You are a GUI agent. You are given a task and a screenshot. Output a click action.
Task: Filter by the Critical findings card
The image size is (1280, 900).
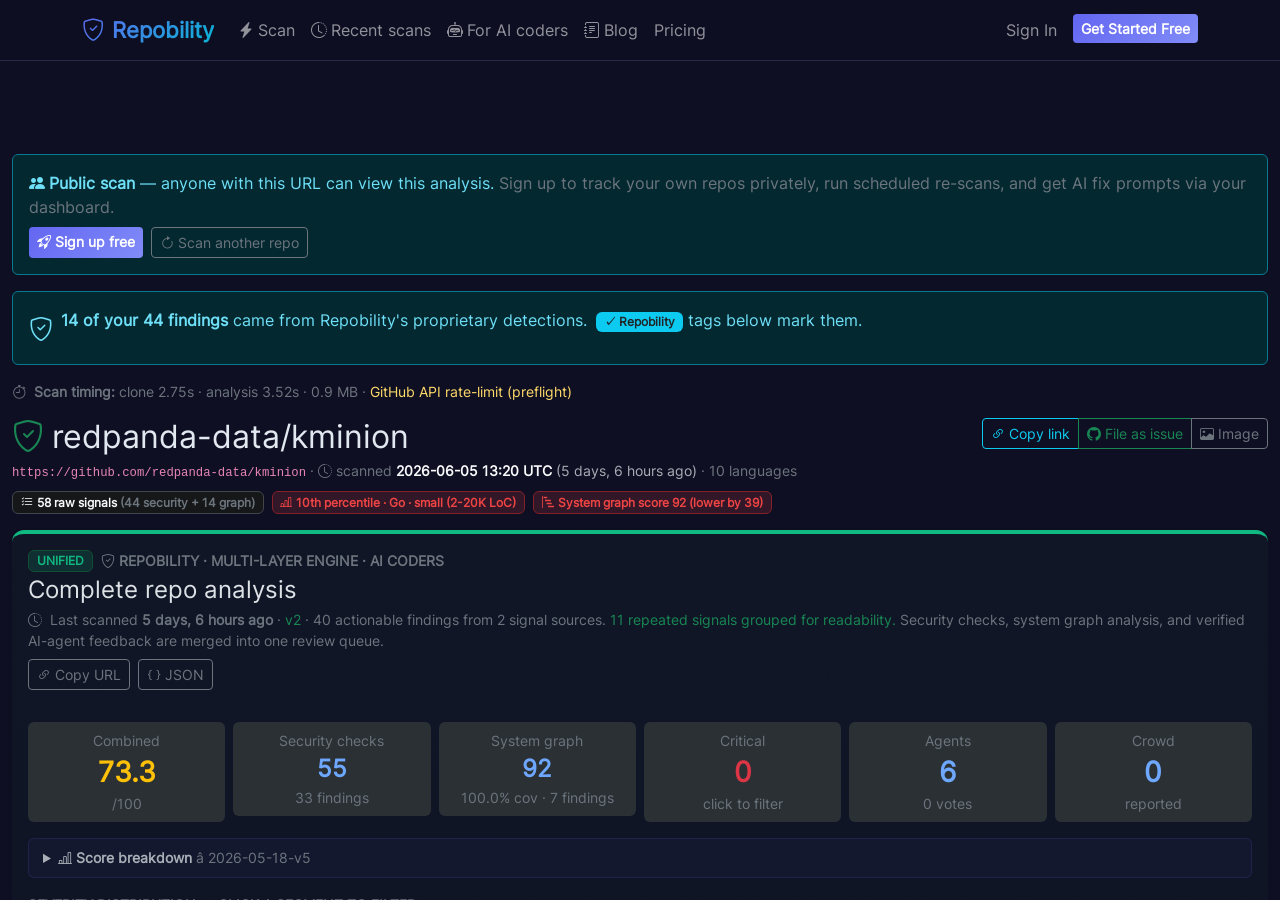742,772
